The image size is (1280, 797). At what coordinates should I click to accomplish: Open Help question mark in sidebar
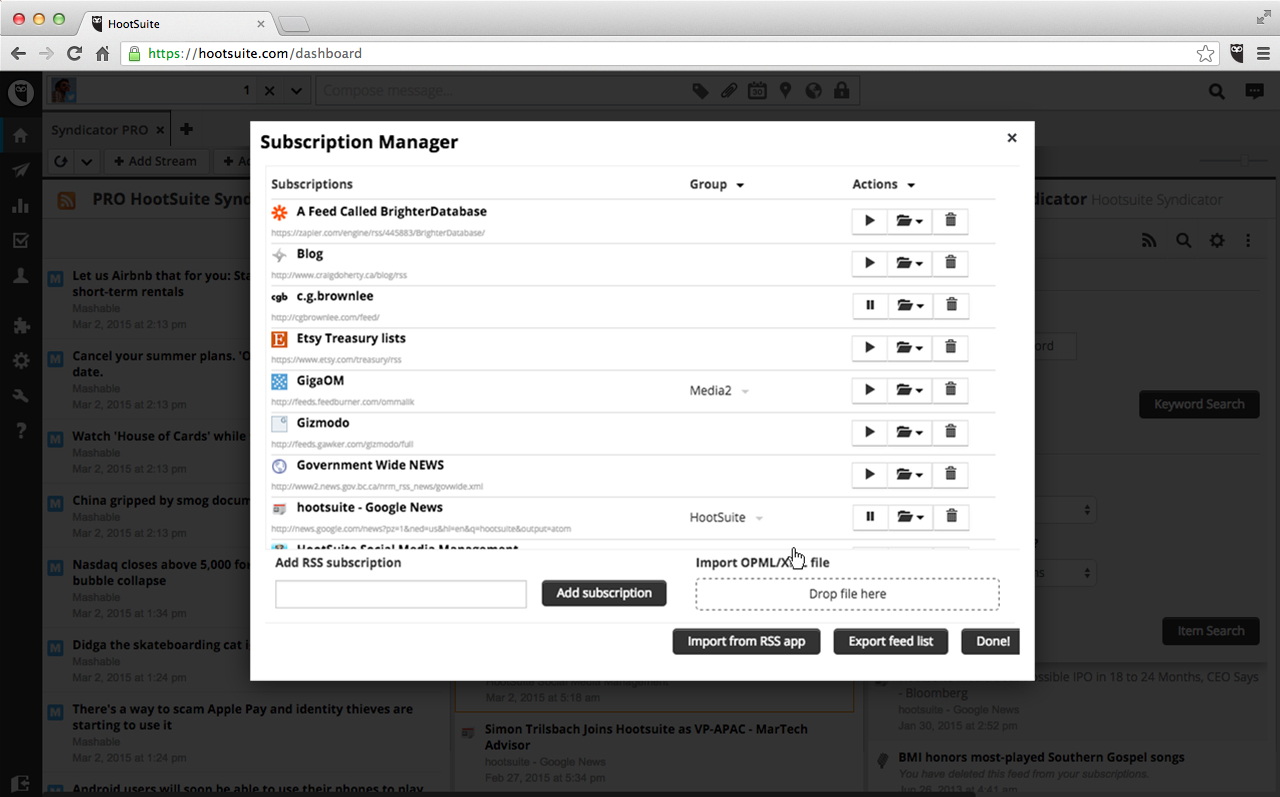tap(20, 431)
